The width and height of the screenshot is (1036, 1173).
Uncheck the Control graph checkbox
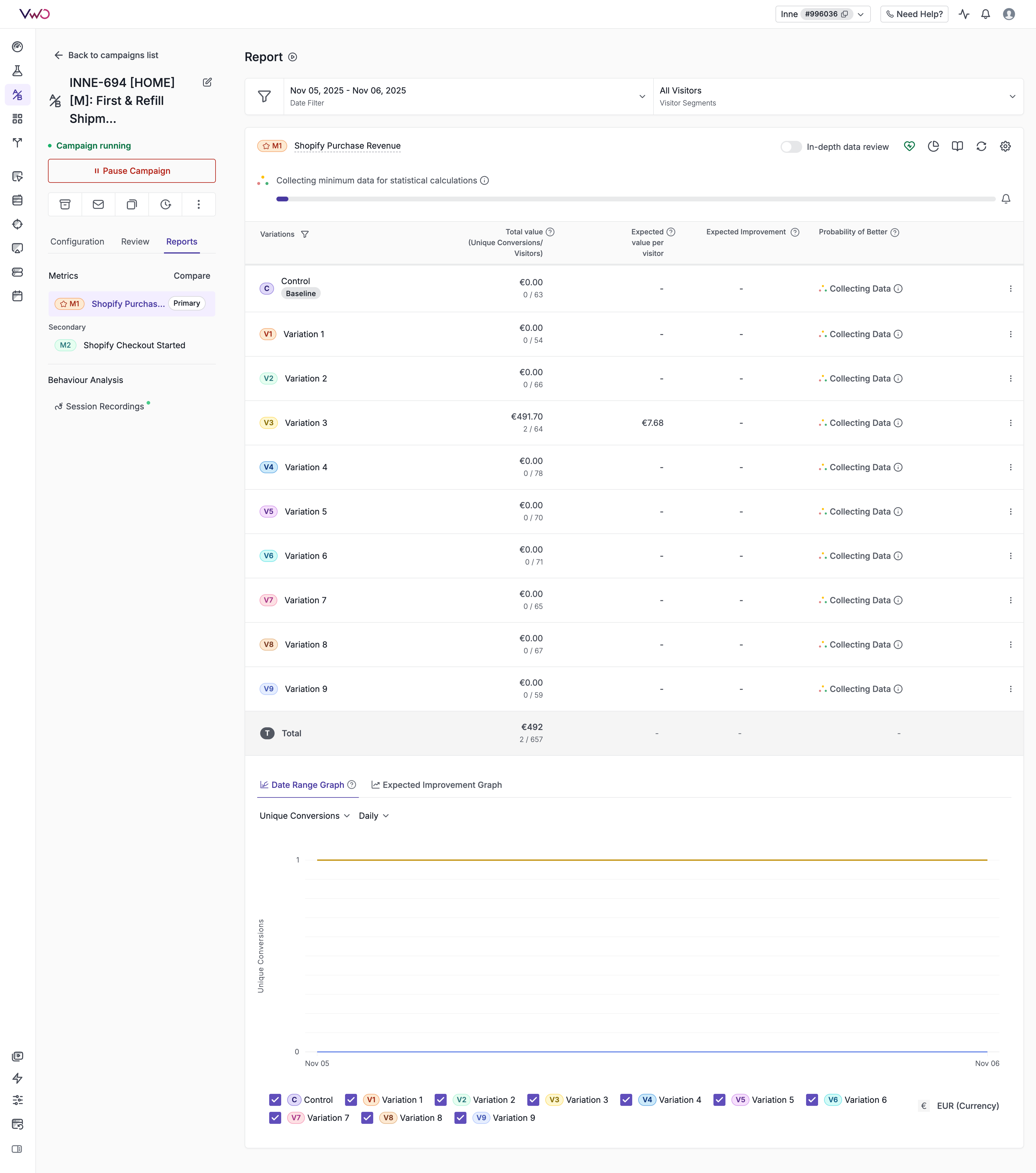pyautogui.click(x=275, y=1100)
